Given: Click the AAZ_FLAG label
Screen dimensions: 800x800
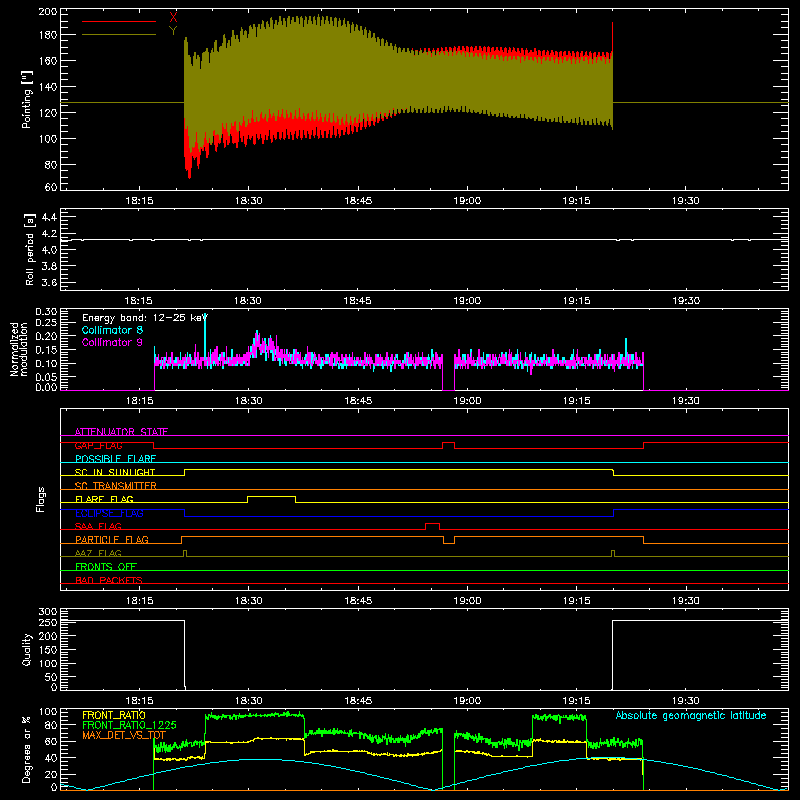Looking at the screenshot, I should point(98,553).
